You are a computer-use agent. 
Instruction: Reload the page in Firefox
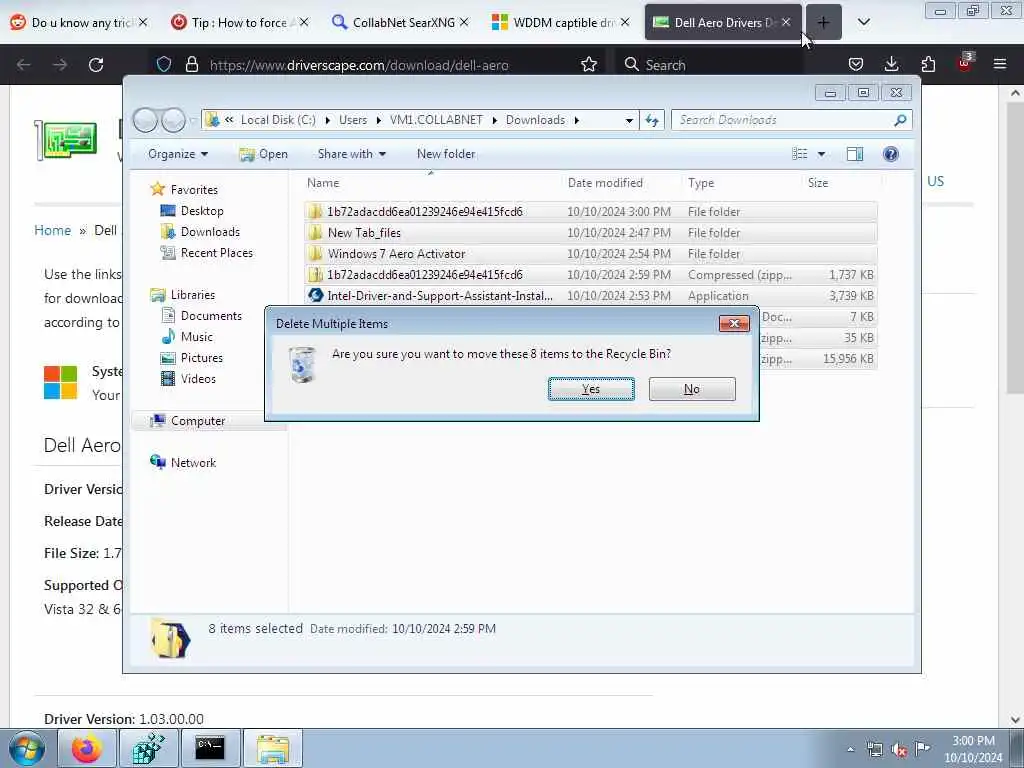coord(96,65)
